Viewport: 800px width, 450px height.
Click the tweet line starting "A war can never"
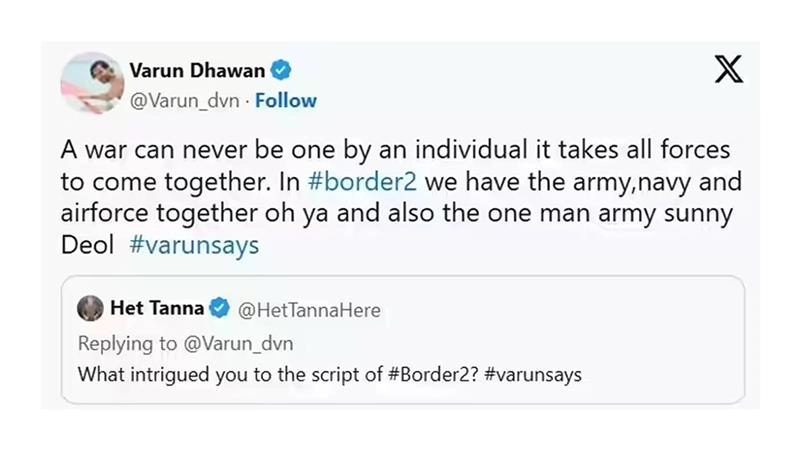395,150
